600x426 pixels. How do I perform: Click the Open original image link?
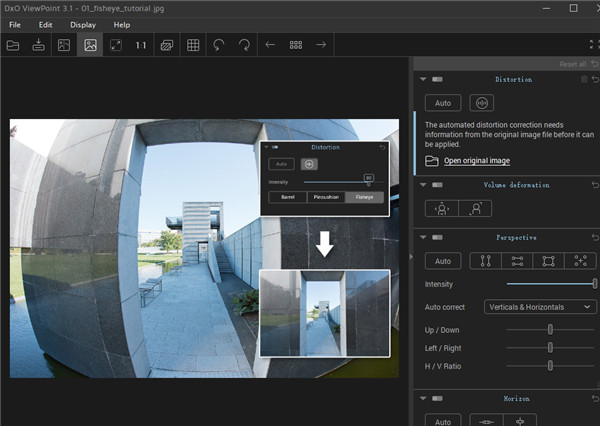[476, 161]
